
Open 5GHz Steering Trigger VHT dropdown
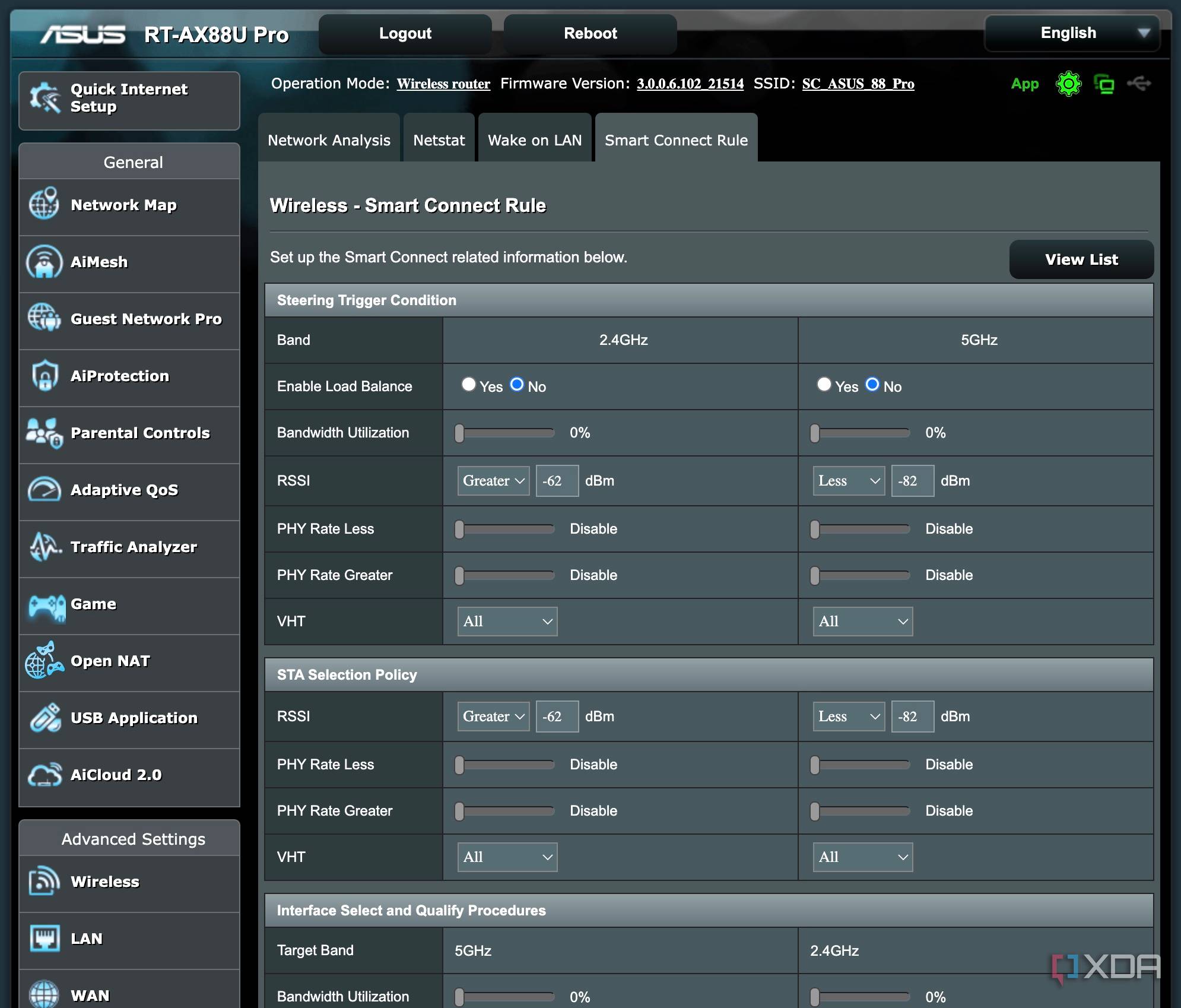click(863, 622)
